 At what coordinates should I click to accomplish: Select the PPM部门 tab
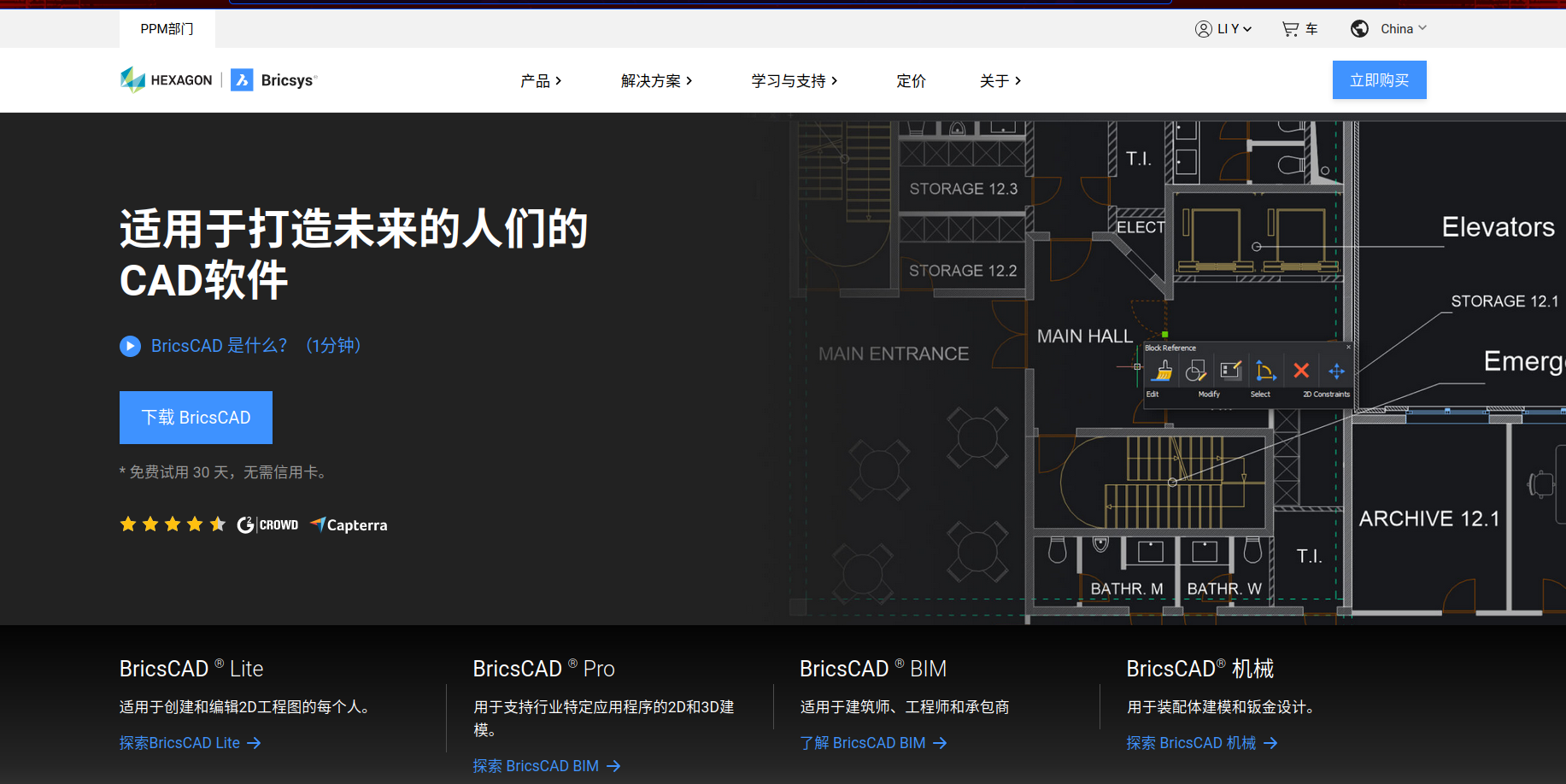pyautogui.click(x=167, y=29)
